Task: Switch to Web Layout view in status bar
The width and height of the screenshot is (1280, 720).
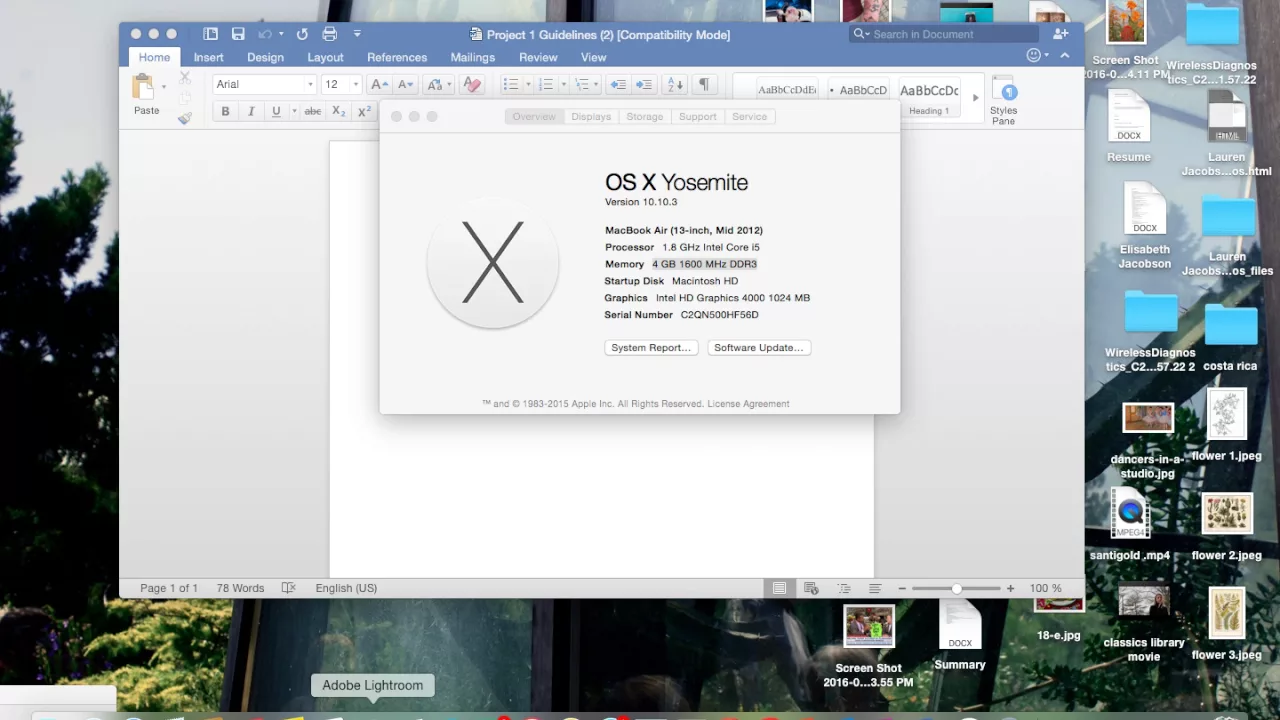Action: click(811, 588)
